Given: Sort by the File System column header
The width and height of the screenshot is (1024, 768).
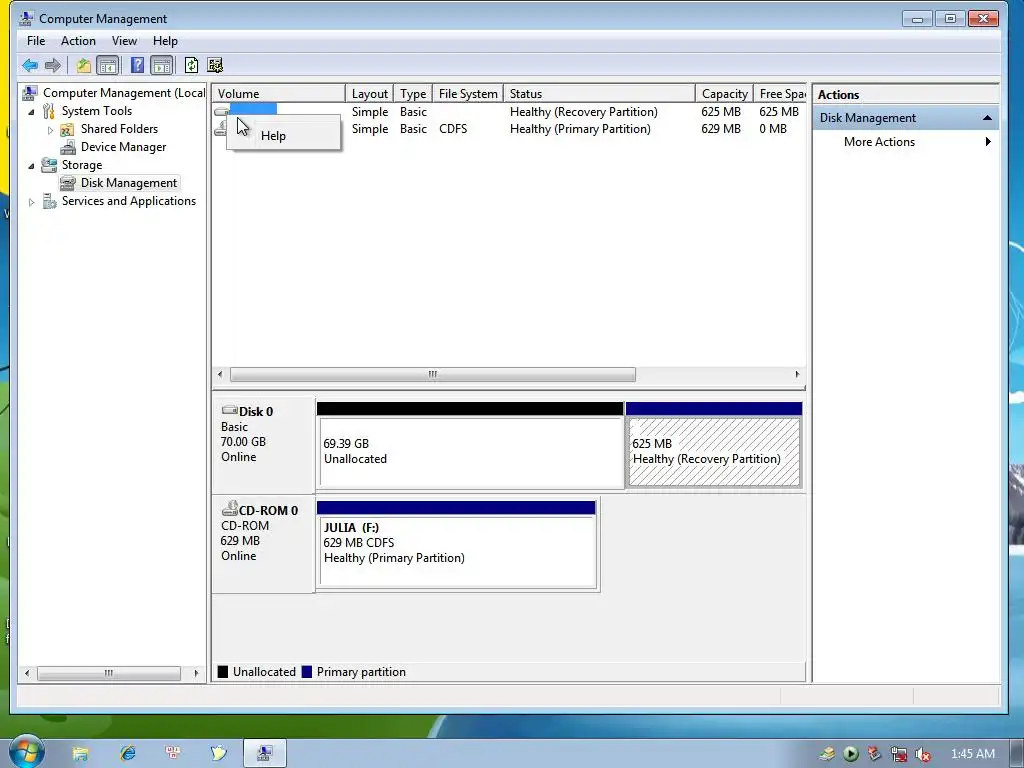Looking at the screenshot, I should click(x=468, y=93).
